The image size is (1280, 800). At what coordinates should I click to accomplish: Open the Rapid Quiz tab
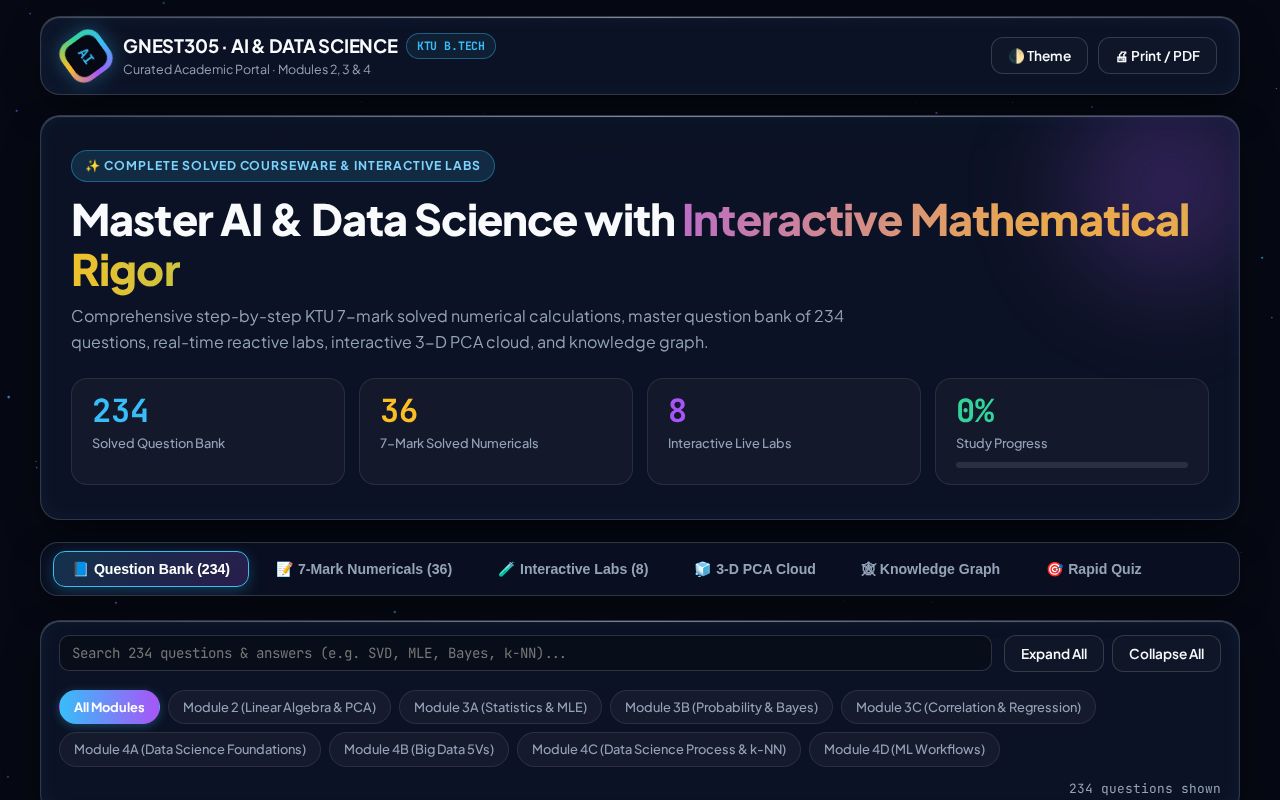1094,569
